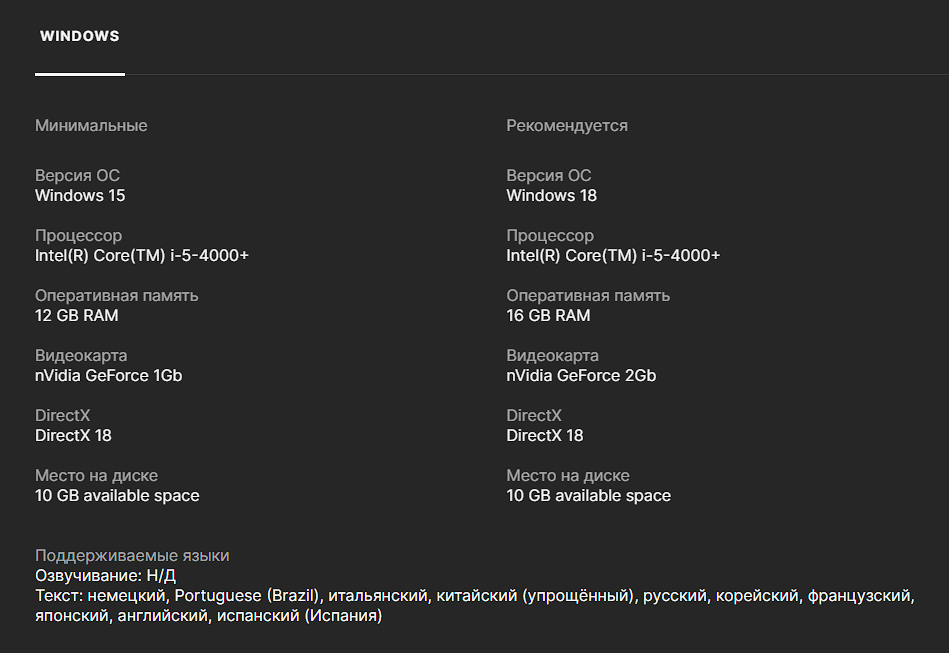Click the recommended OS value Windows 18
The image size is (949, 653).
[x=551, y=195]
